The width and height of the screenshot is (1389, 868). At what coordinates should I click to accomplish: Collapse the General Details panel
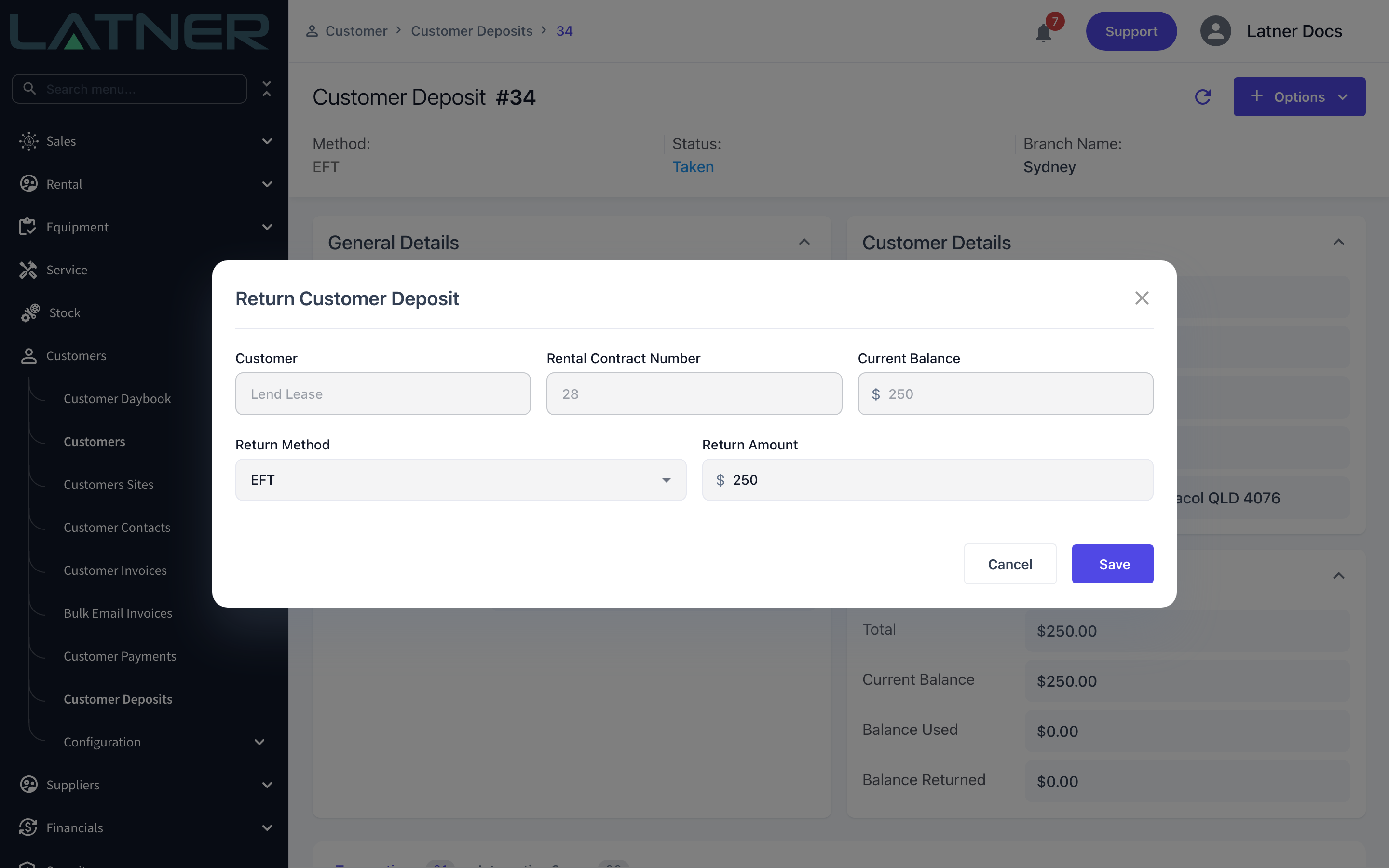(804, 242)
